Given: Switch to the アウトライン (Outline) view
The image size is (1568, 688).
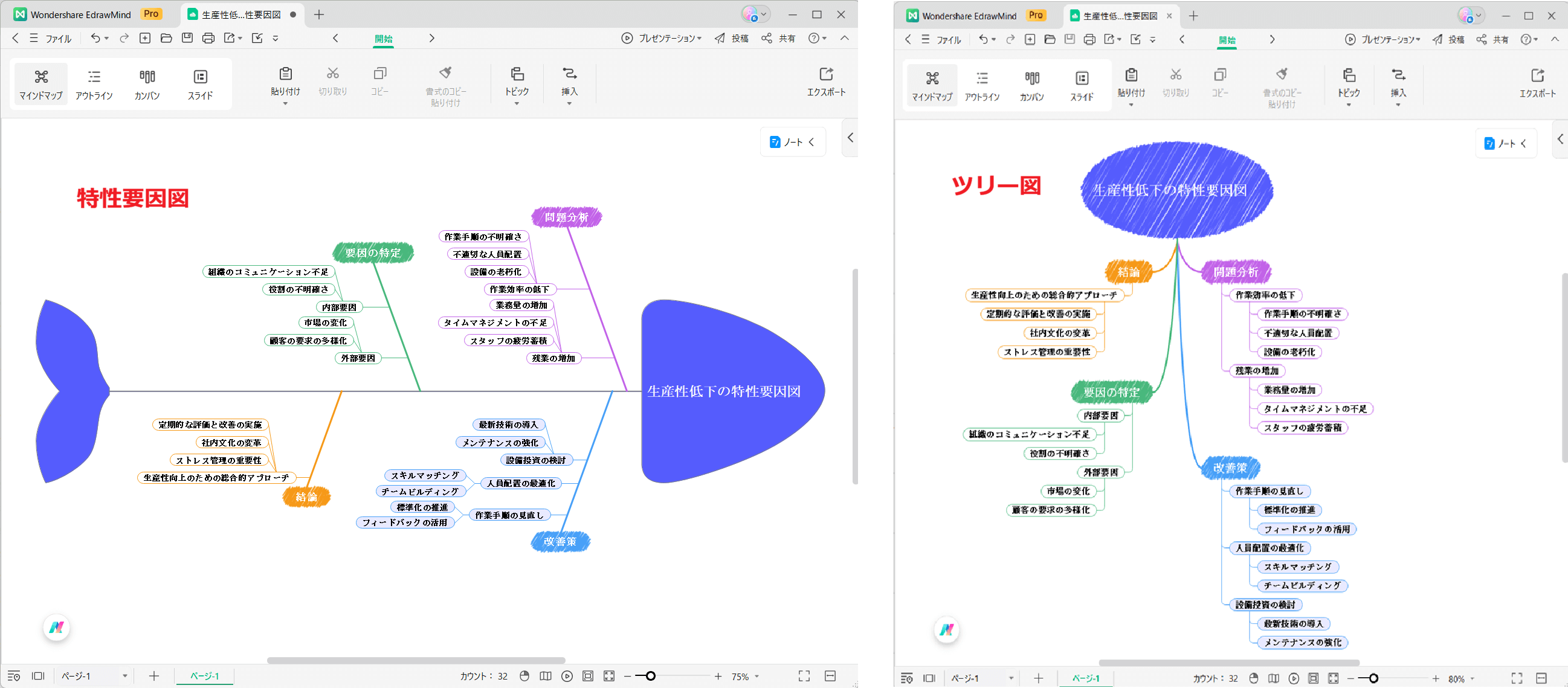Looking at the screenshot, I should tap(94, 84).
